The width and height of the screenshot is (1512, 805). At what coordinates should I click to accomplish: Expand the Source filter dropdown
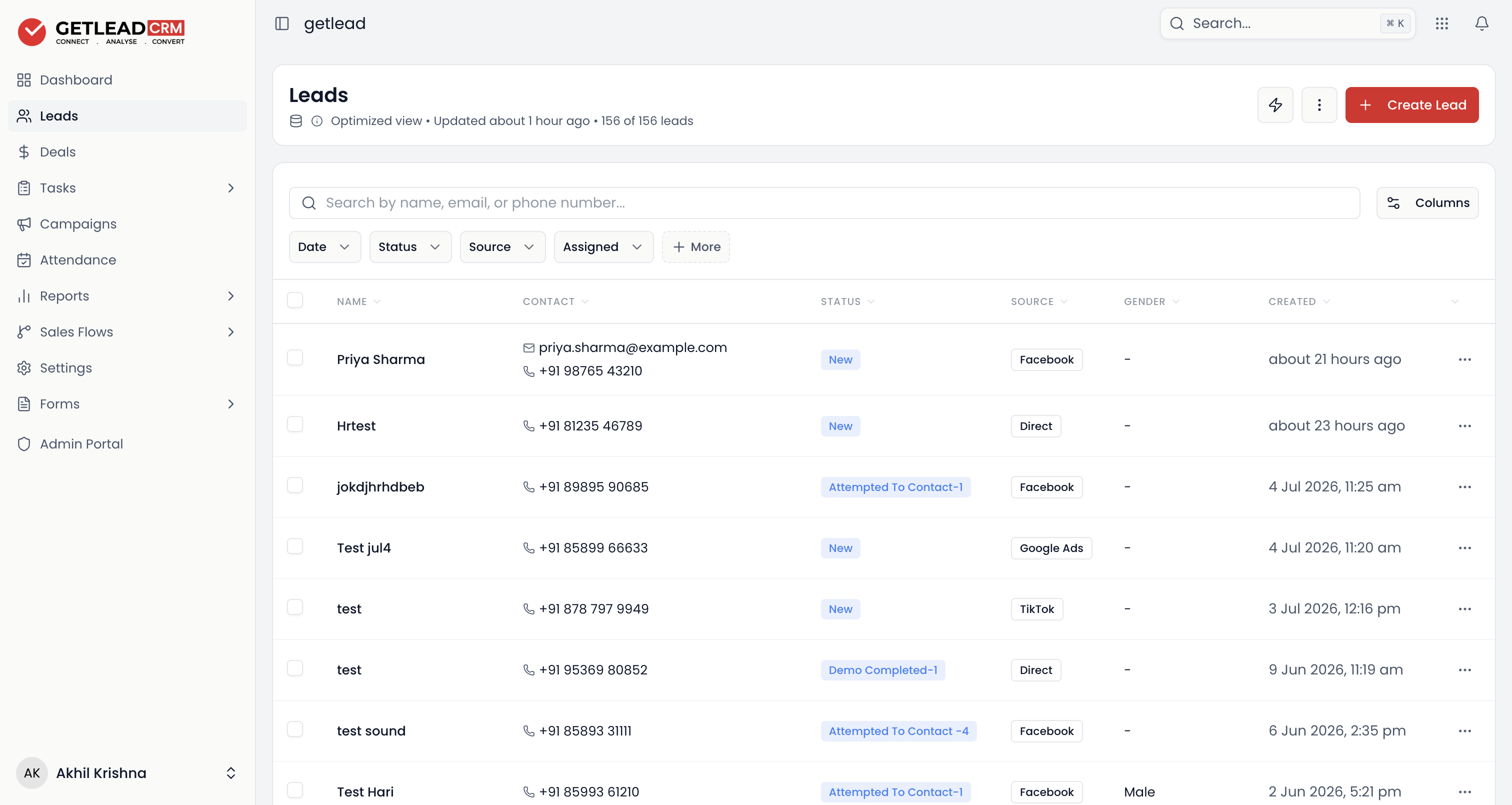502,247
